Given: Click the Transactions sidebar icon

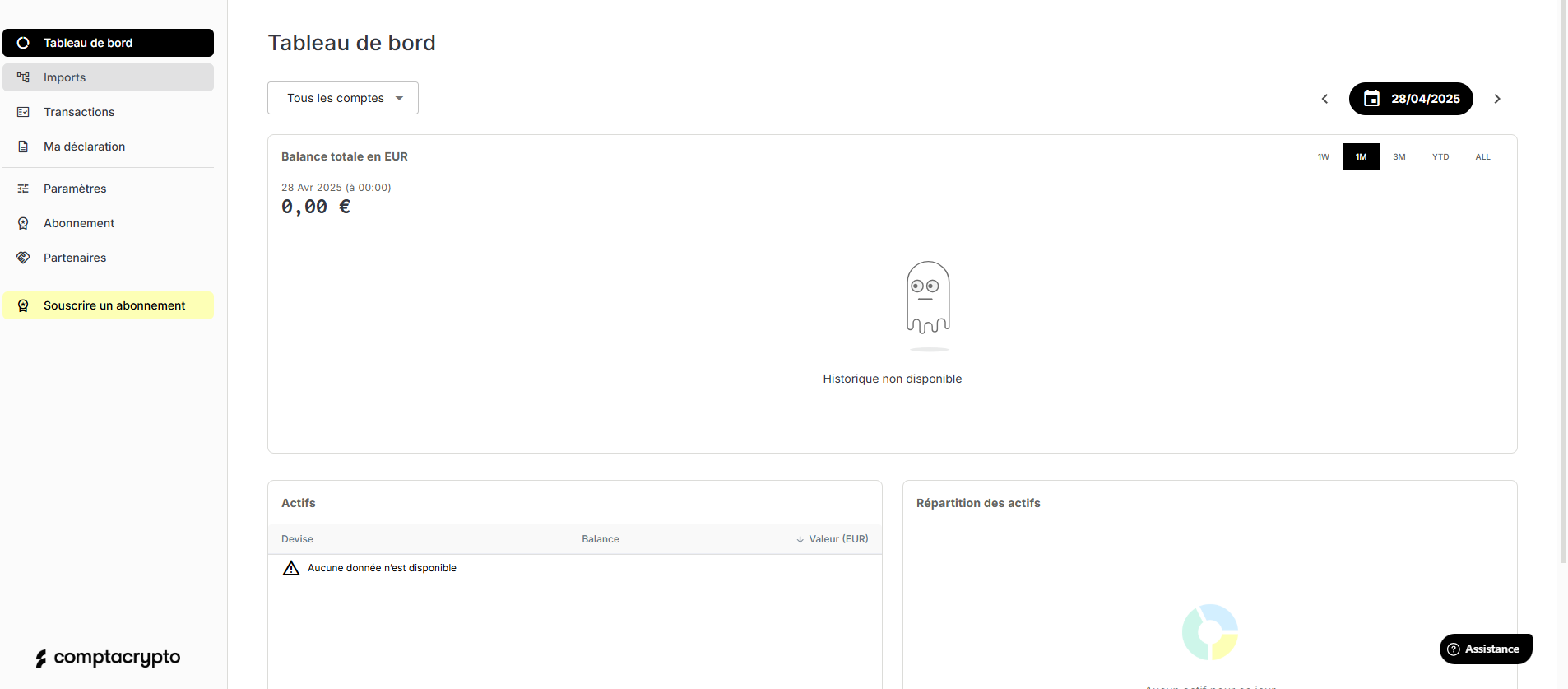Looking at the screenshot, I should click(x=23, y=112).
